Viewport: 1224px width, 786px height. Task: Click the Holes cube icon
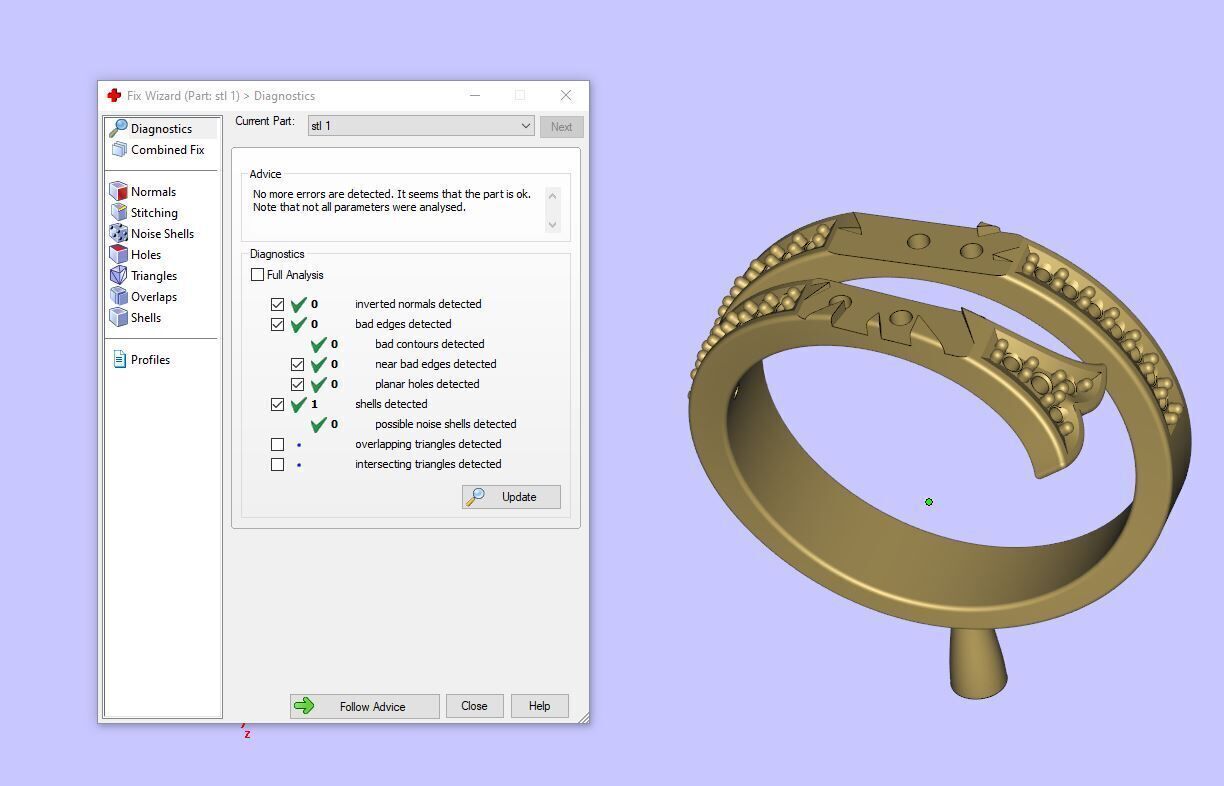119,255
